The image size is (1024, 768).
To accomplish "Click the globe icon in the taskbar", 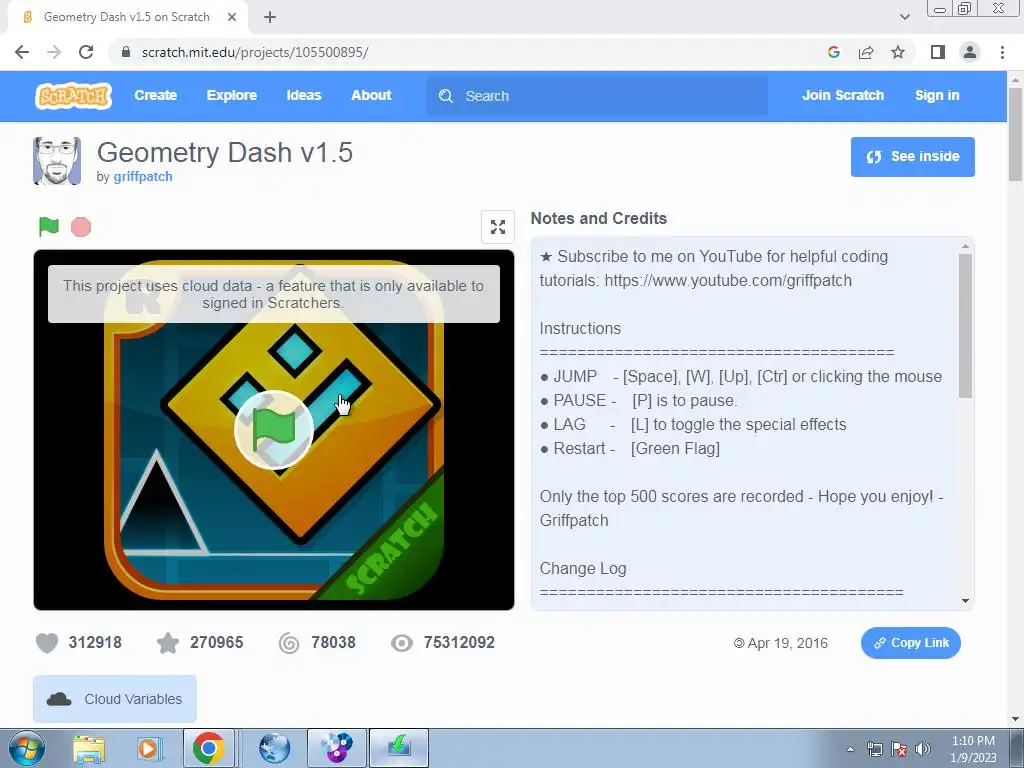I will 274,748.
